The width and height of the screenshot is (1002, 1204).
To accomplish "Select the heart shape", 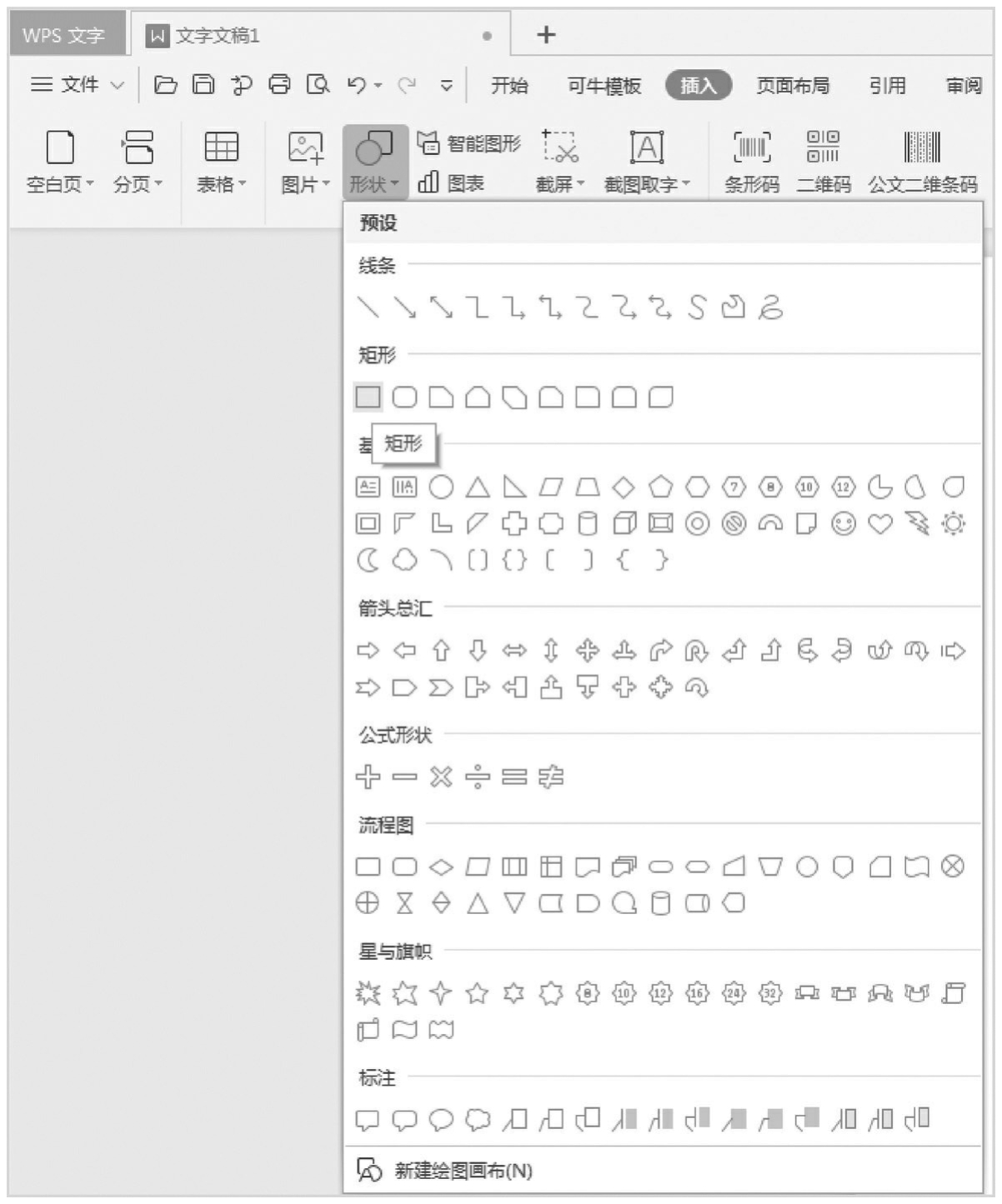I will [x=880, y=523].
